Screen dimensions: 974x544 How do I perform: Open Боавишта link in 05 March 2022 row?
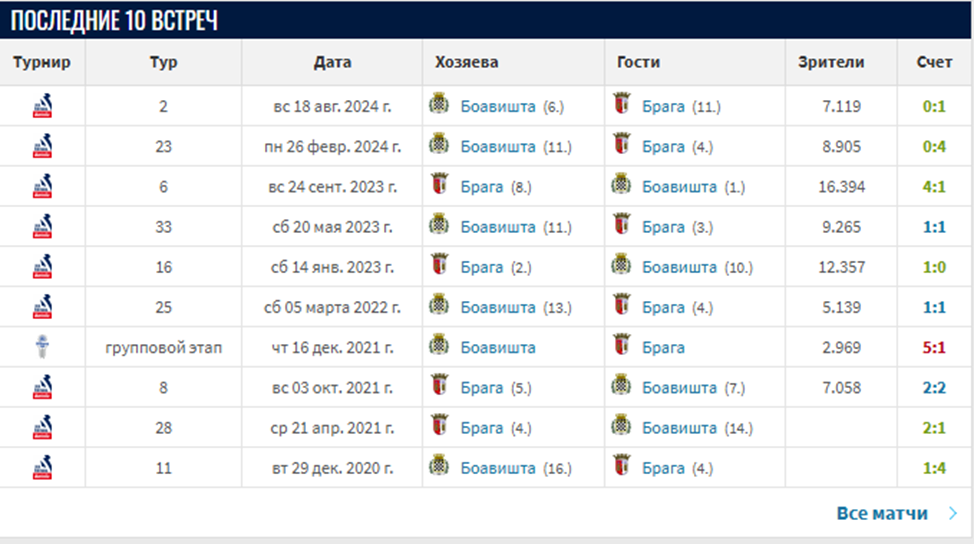click(x=498, y=307)
